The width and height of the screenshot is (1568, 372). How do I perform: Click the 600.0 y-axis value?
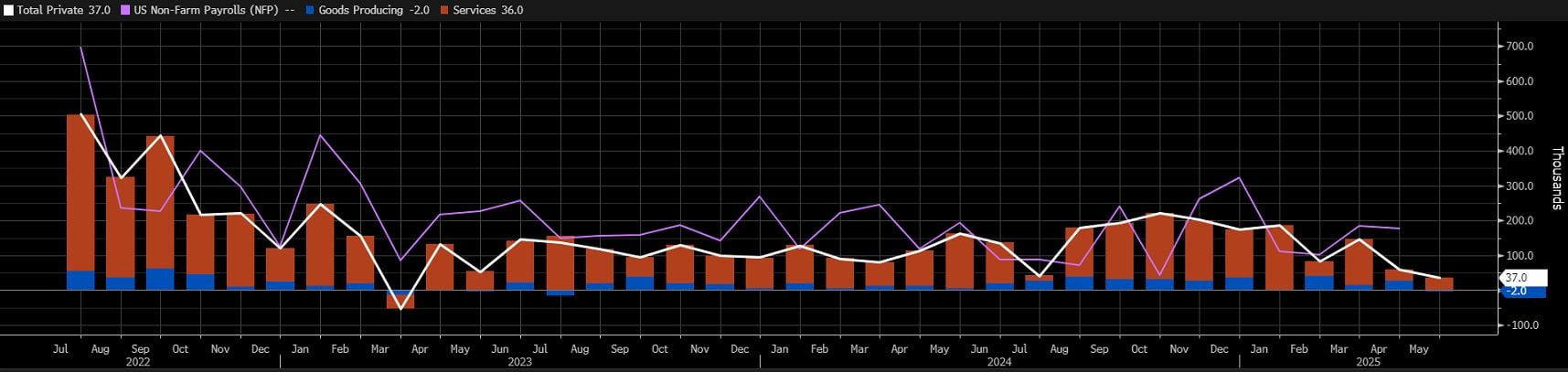[x=1520, y=81]
